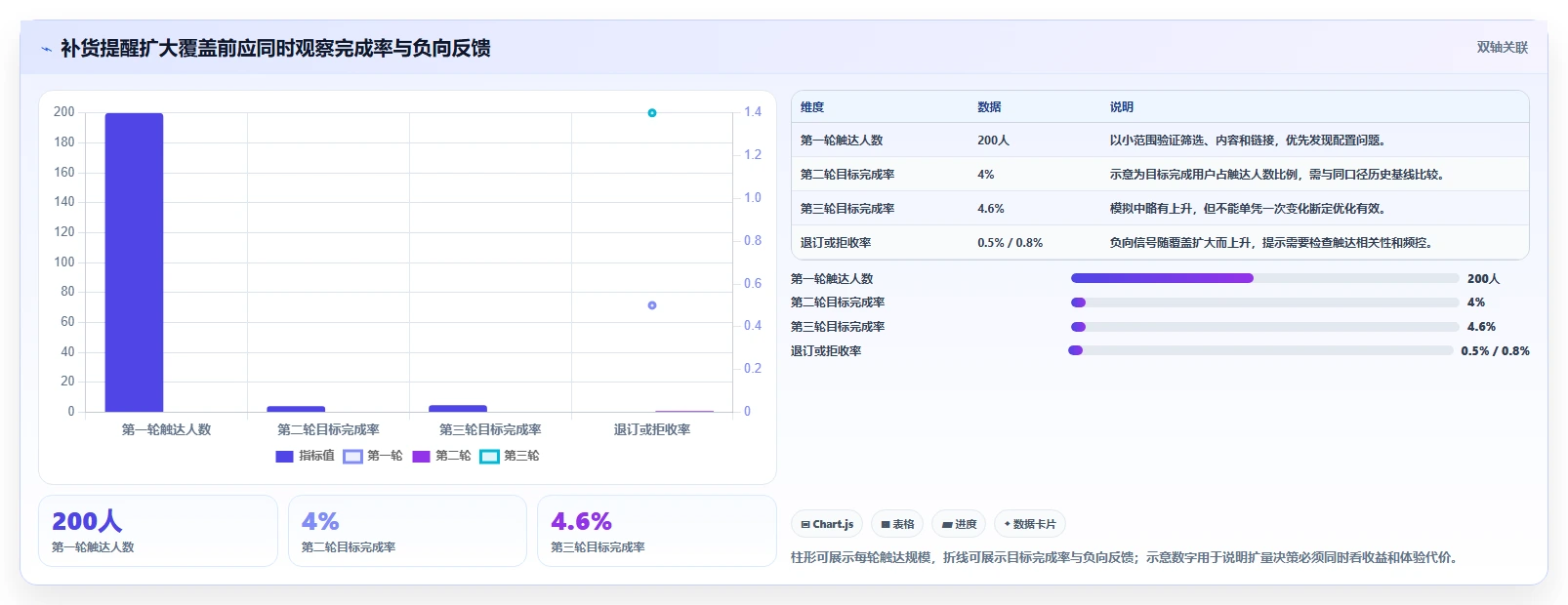Click the description 负向信号随覆盖扩大而上升
The width and height of the screenshot is (1568, 605).
(1271, 243)
